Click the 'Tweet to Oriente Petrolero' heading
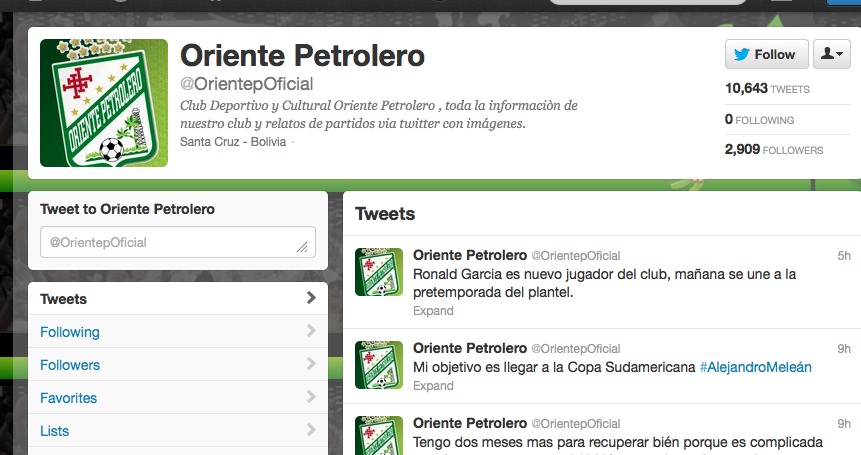The width and height of the screenshot is (861, 455). 127,209
